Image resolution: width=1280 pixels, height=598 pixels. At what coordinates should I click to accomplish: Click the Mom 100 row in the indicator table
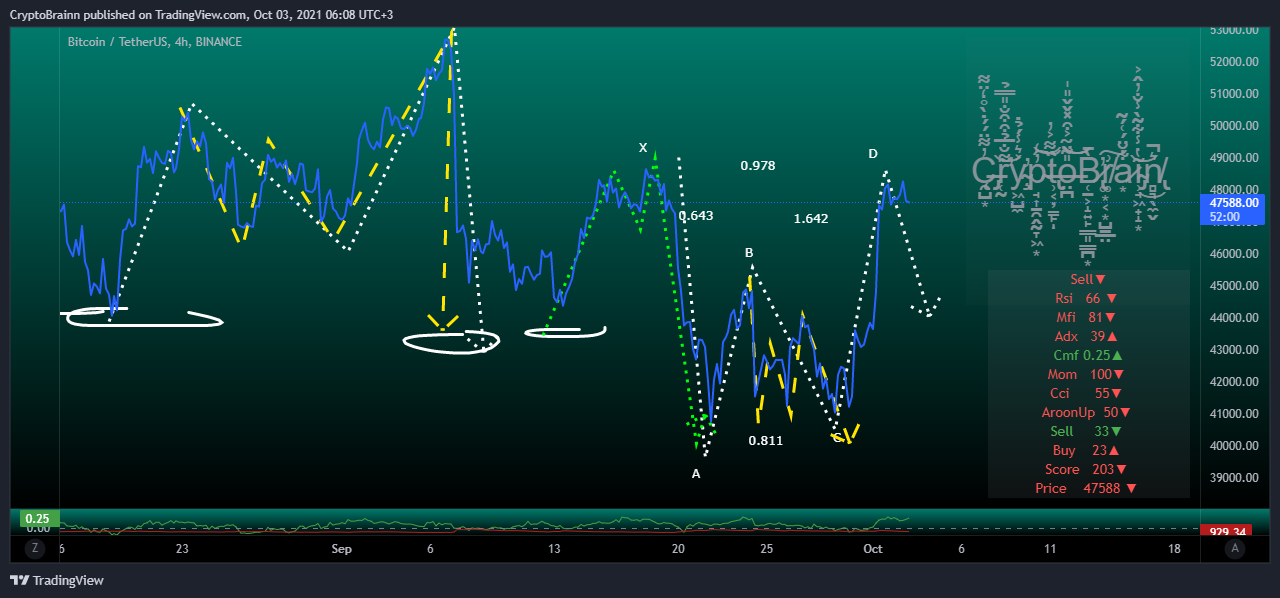[x=1086, y=374]
